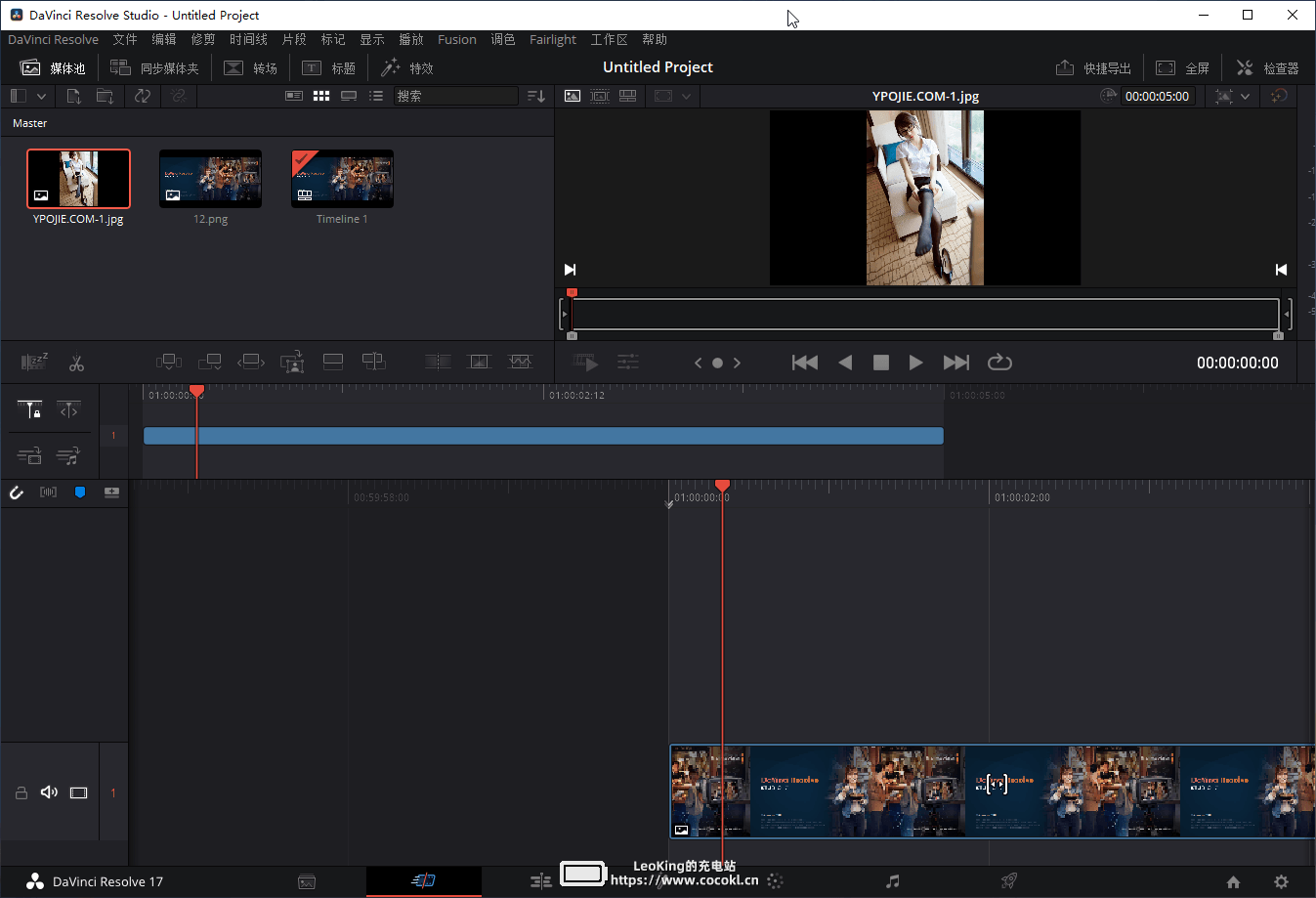The image size is (1316, 898).
Task: Click the mark out icon on viewer
Action: click(x=1281, y=270)
